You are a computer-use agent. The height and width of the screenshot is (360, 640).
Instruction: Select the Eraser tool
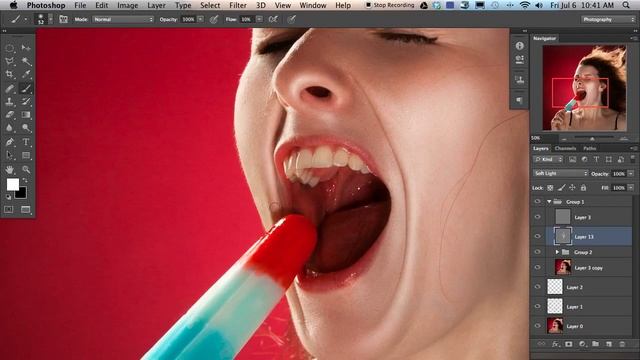(x=9, y=115)
